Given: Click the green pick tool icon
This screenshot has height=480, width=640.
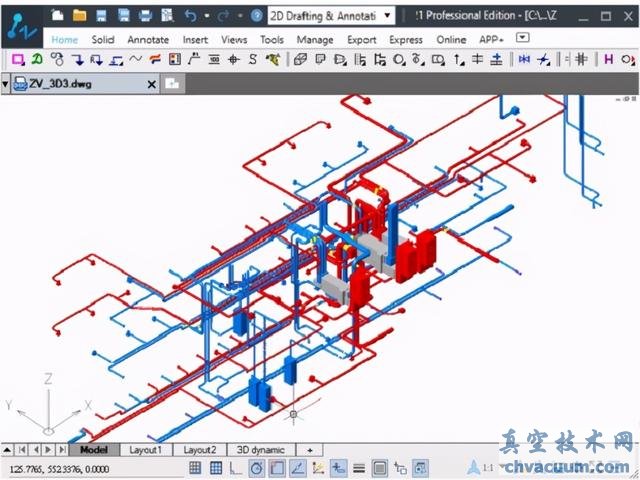Looking at the screenshot, I should (x=273, y=60).
